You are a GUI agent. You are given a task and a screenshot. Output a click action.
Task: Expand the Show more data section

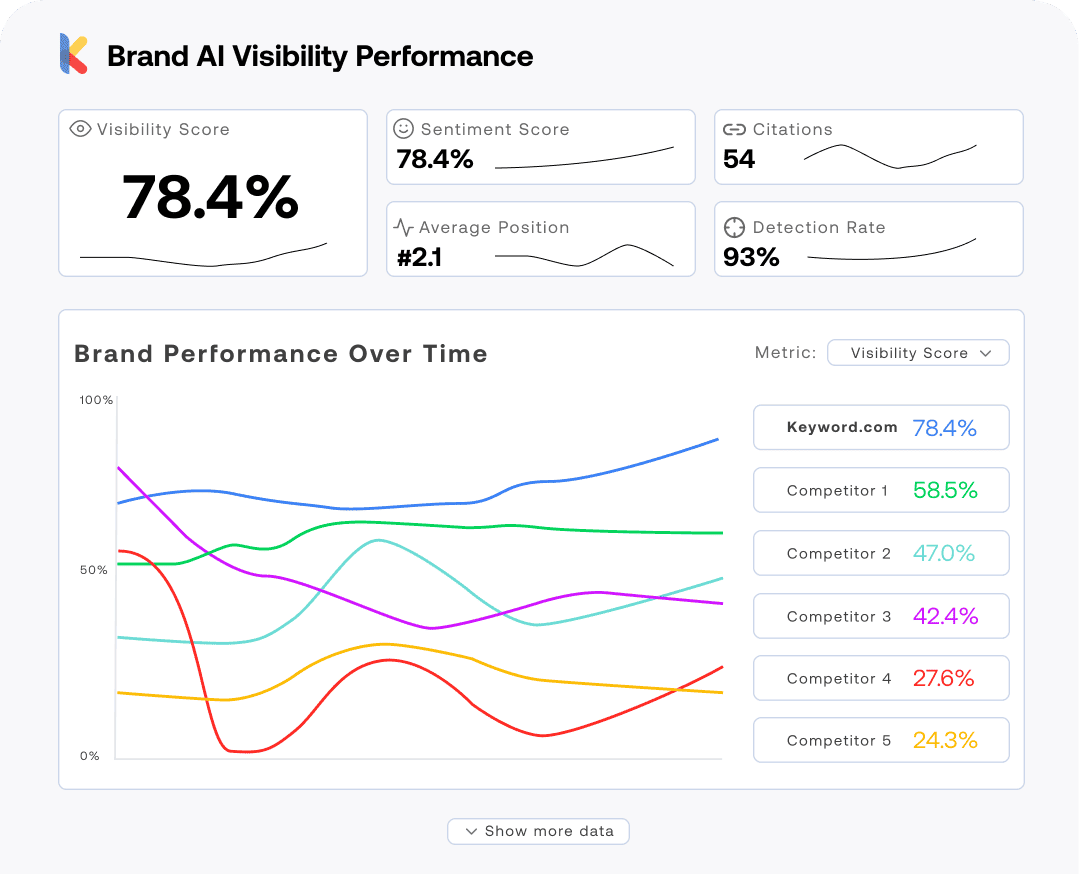click(538, 831)
